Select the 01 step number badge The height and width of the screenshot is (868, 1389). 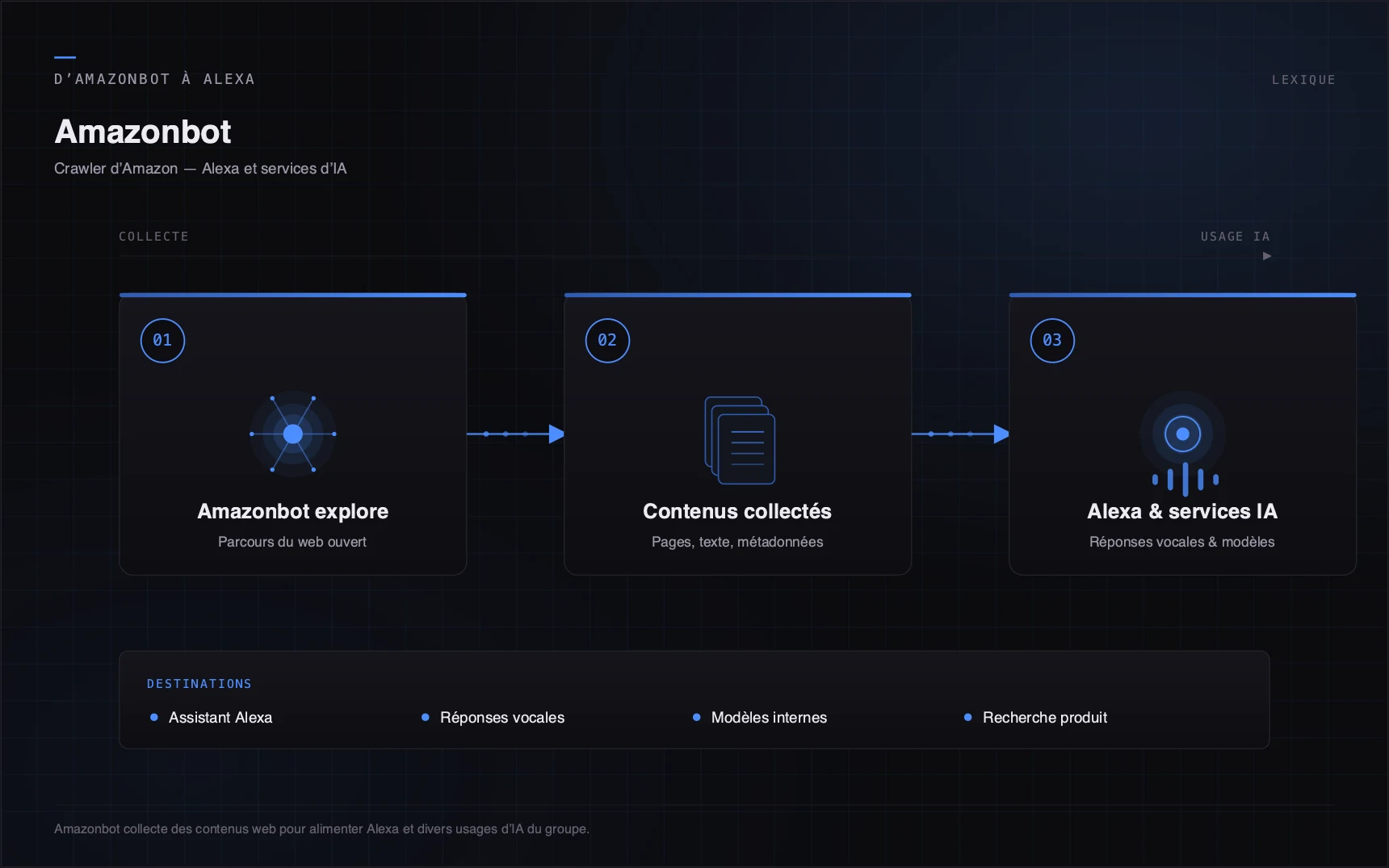[x=162, y=341]
